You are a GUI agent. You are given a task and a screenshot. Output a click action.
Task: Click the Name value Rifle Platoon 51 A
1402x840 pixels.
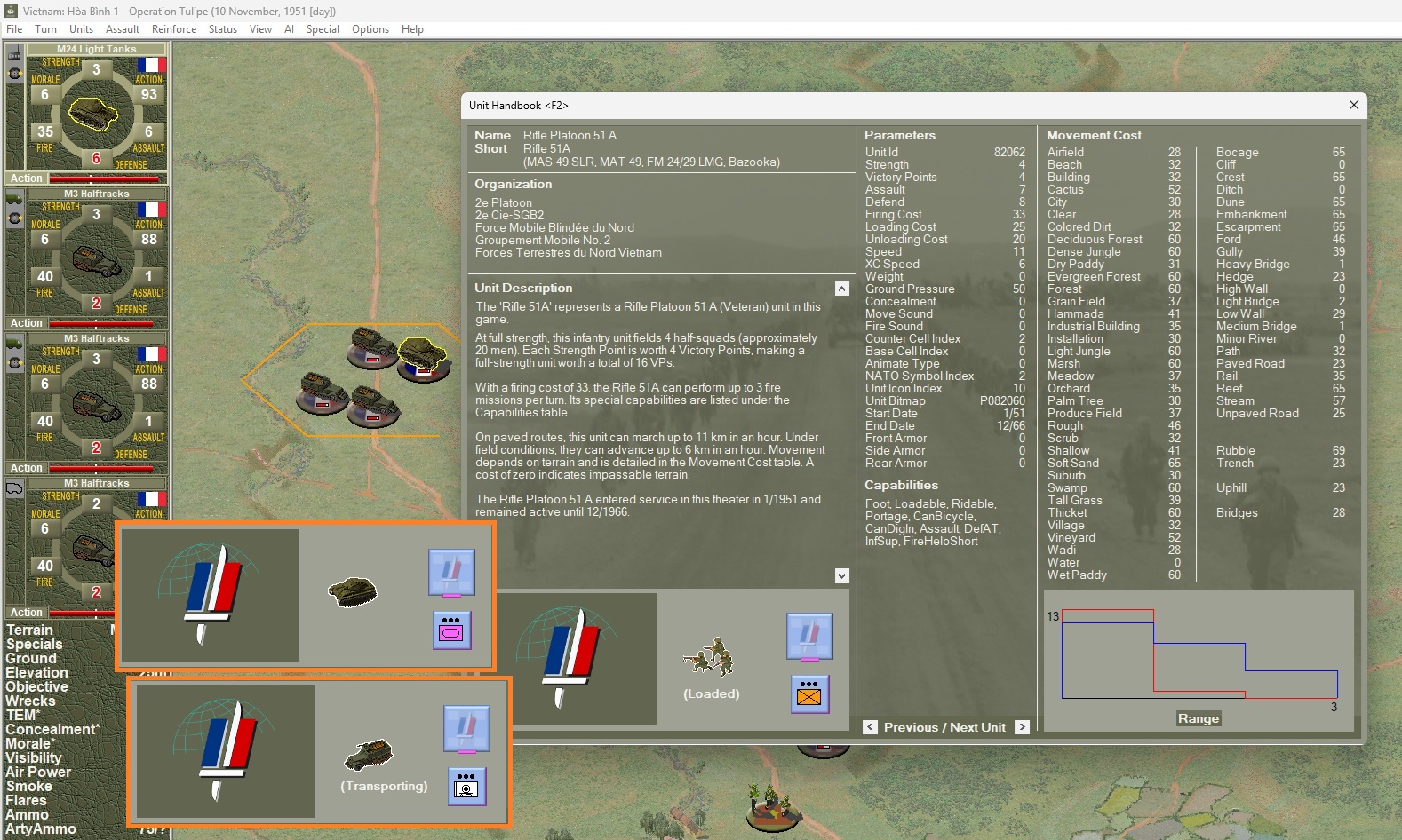point(570,135)
